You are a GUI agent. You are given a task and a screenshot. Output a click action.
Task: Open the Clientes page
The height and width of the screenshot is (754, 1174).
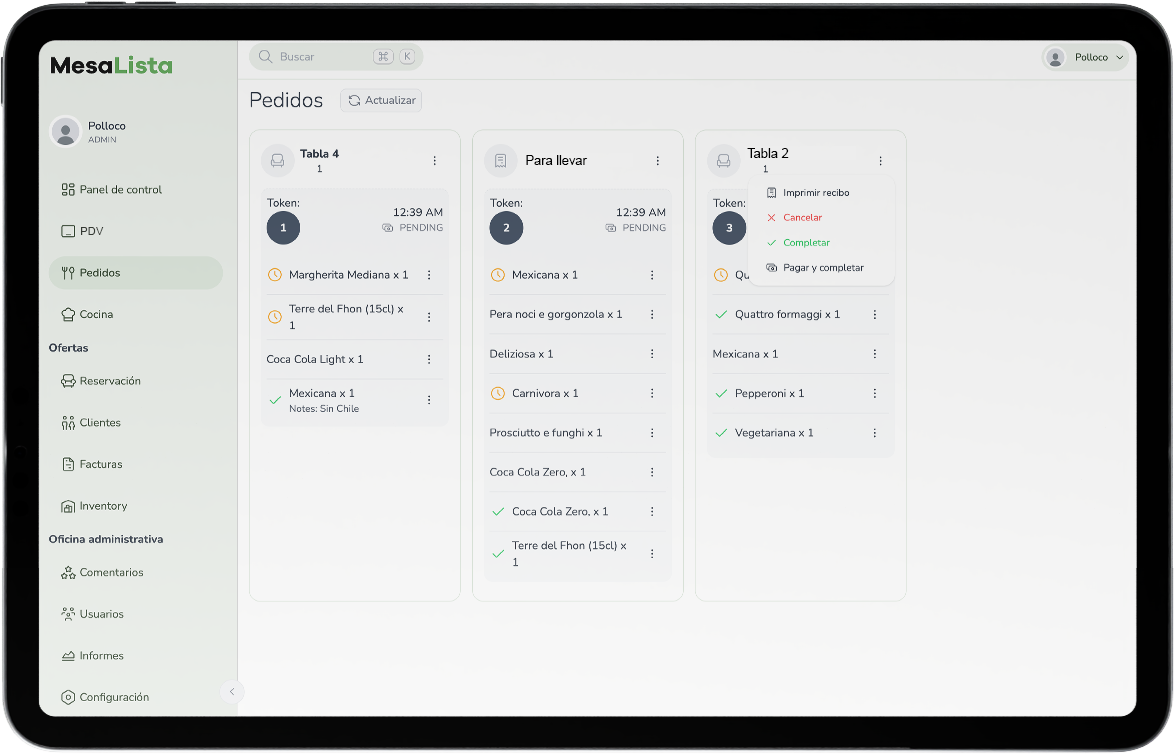pyautogui.click(x=100, y=423)
